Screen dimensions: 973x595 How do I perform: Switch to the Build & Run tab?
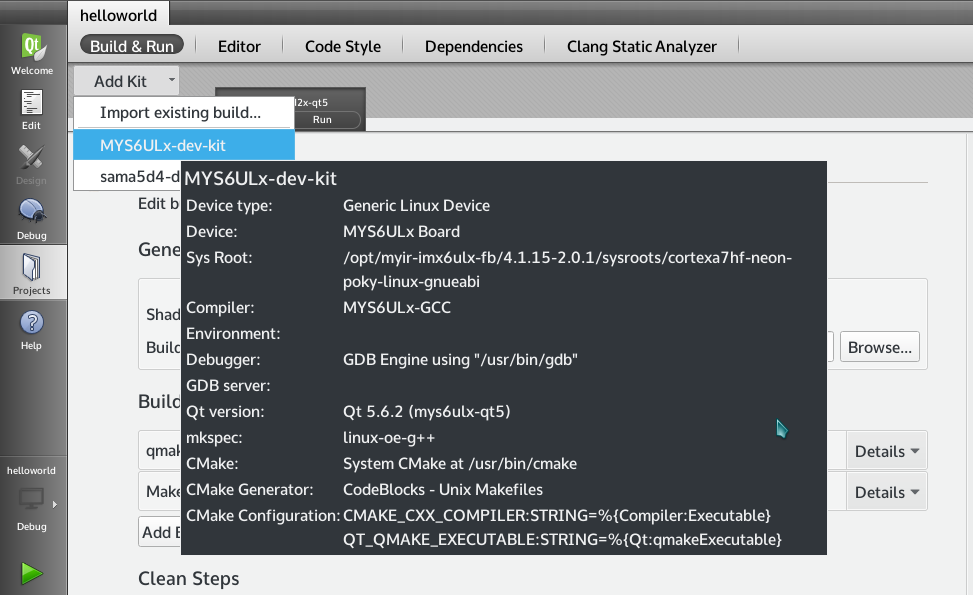point(132,46)
